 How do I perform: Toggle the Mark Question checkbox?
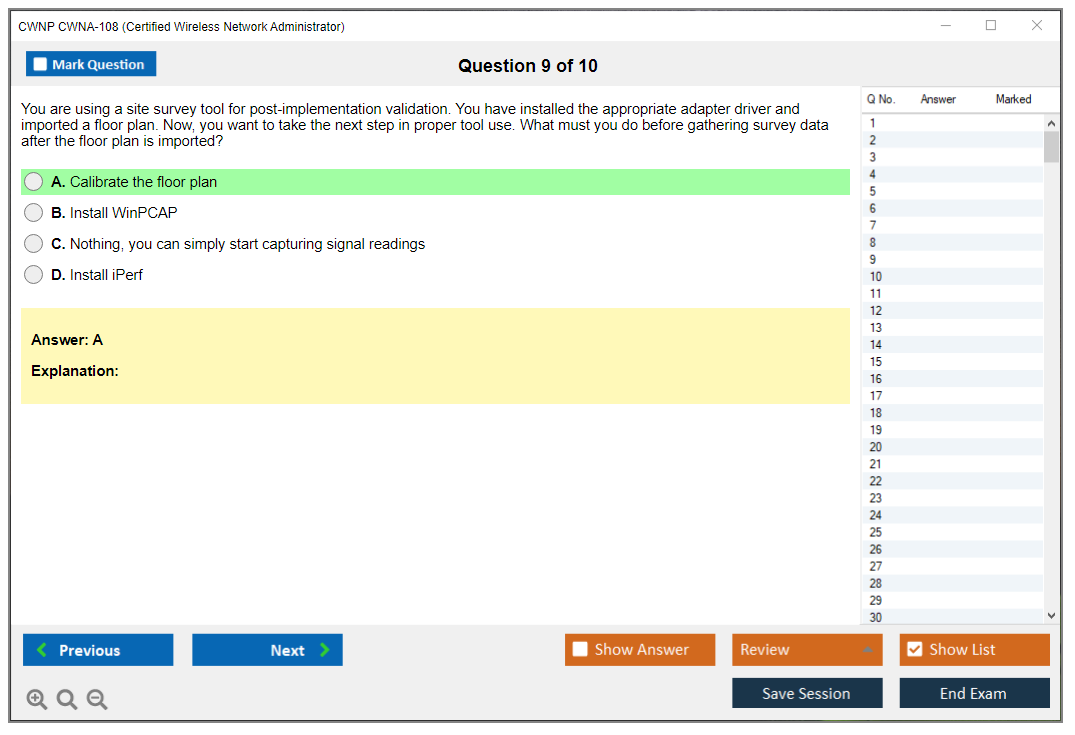click(x=41, y=64)
